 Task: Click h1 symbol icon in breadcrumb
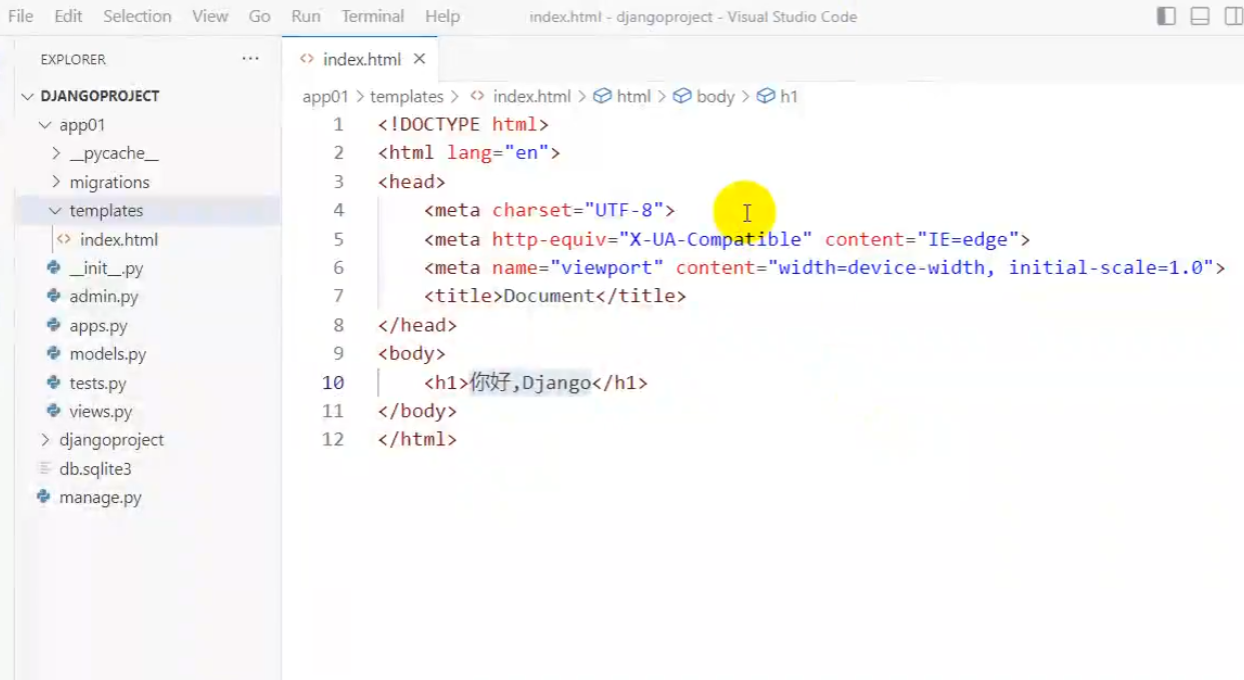click(765, 96)
